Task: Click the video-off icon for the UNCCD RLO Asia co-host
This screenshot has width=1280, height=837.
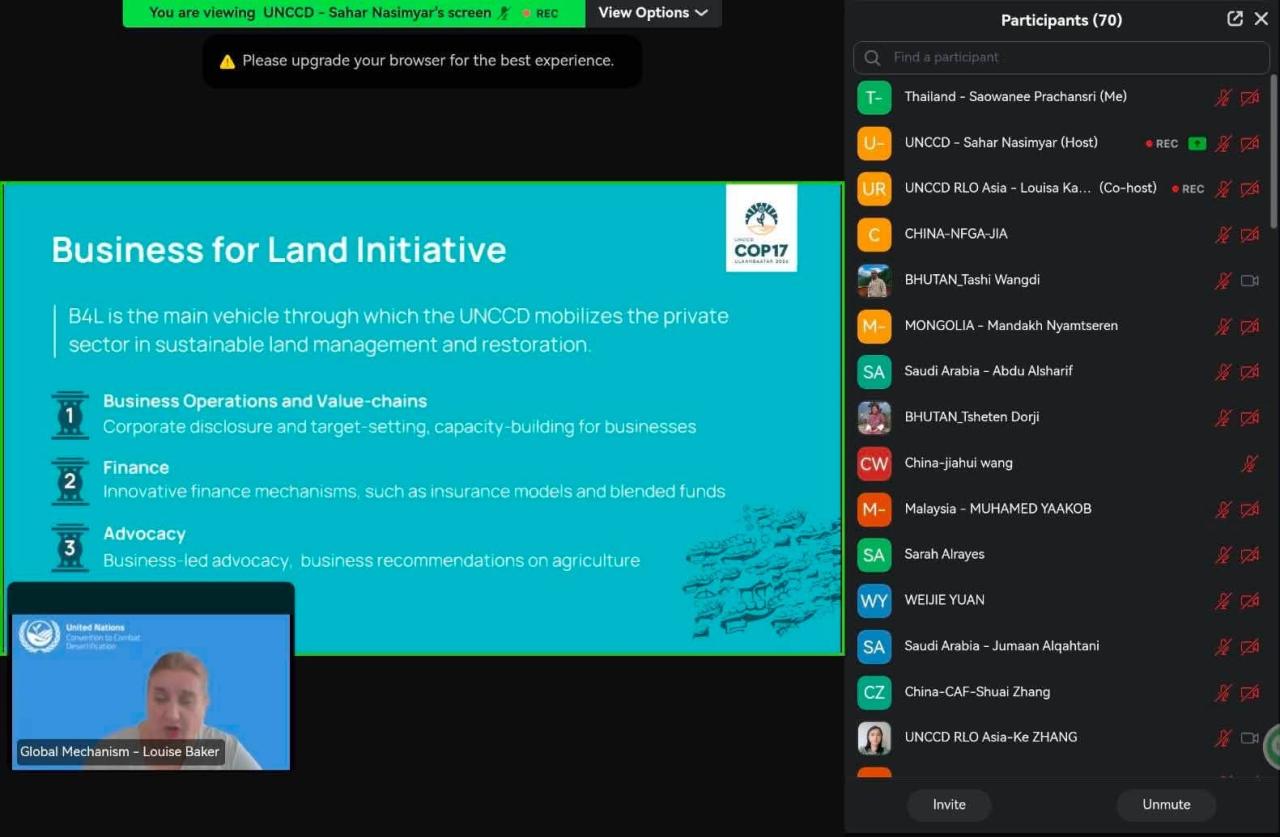Action: (1250, 189)
